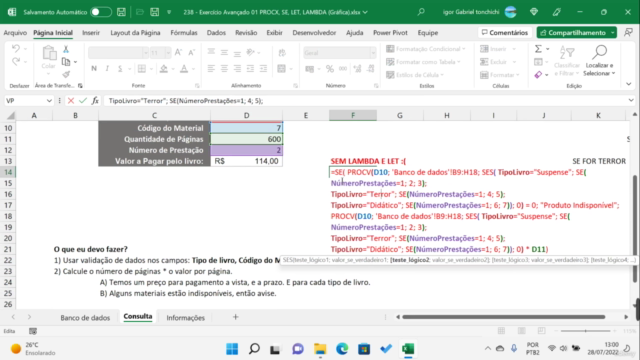Viewport: 640px width, 360px height.
Task: Open Formatação Condicional dropdown
Action: pos(426,49)
